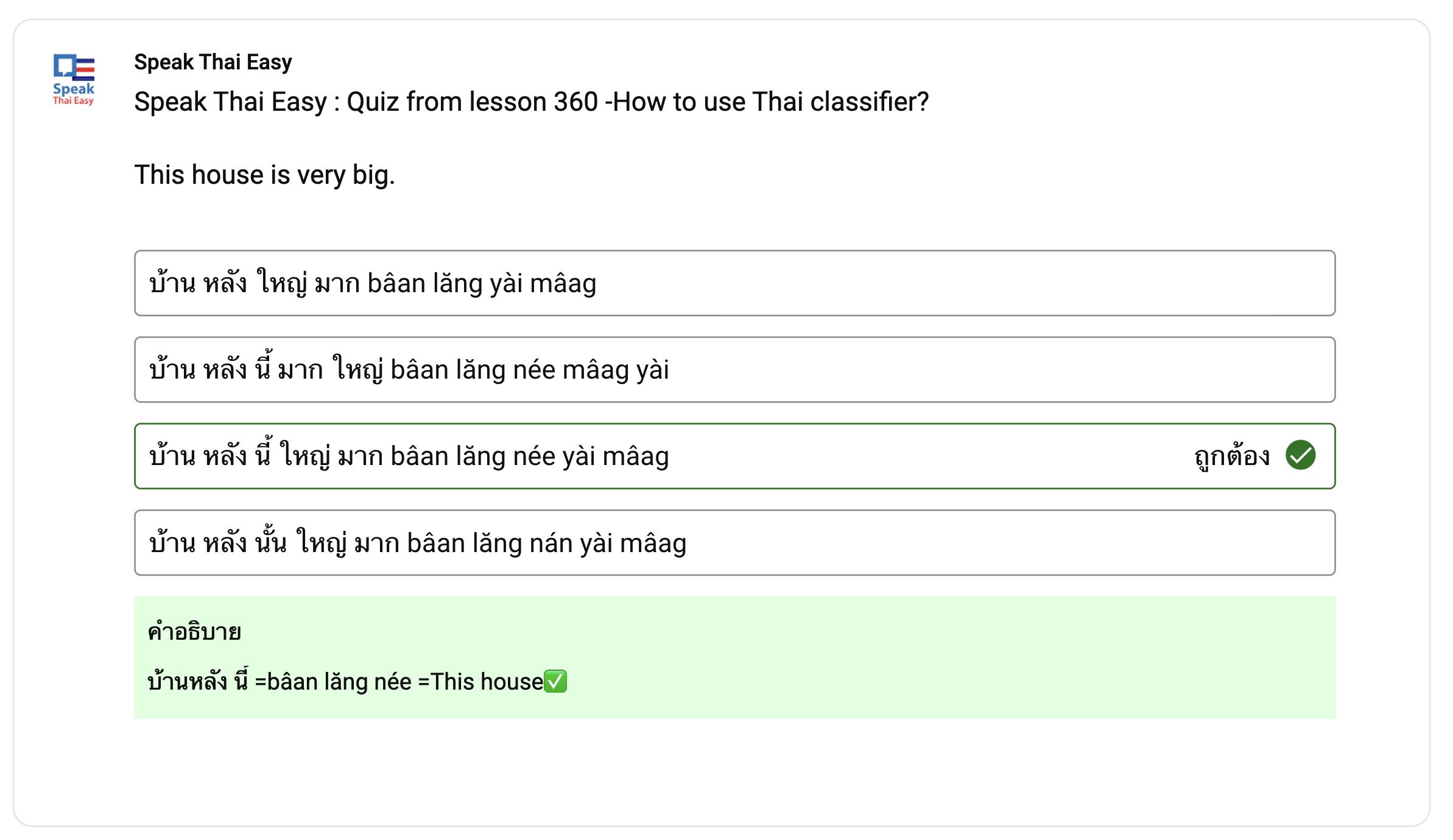Click the green check emoji after 'This house'
1453x840 pixels.
pyautogui.click(x=555, y=681)
